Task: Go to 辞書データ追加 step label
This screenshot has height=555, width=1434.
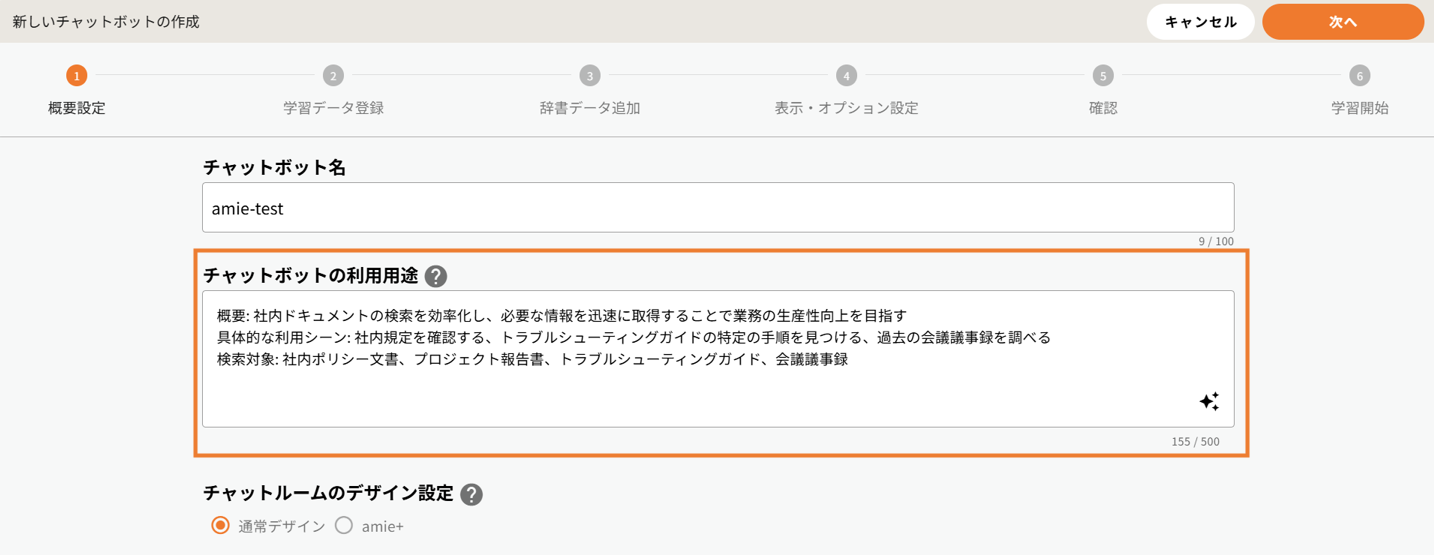Action: tap(590, 108)
